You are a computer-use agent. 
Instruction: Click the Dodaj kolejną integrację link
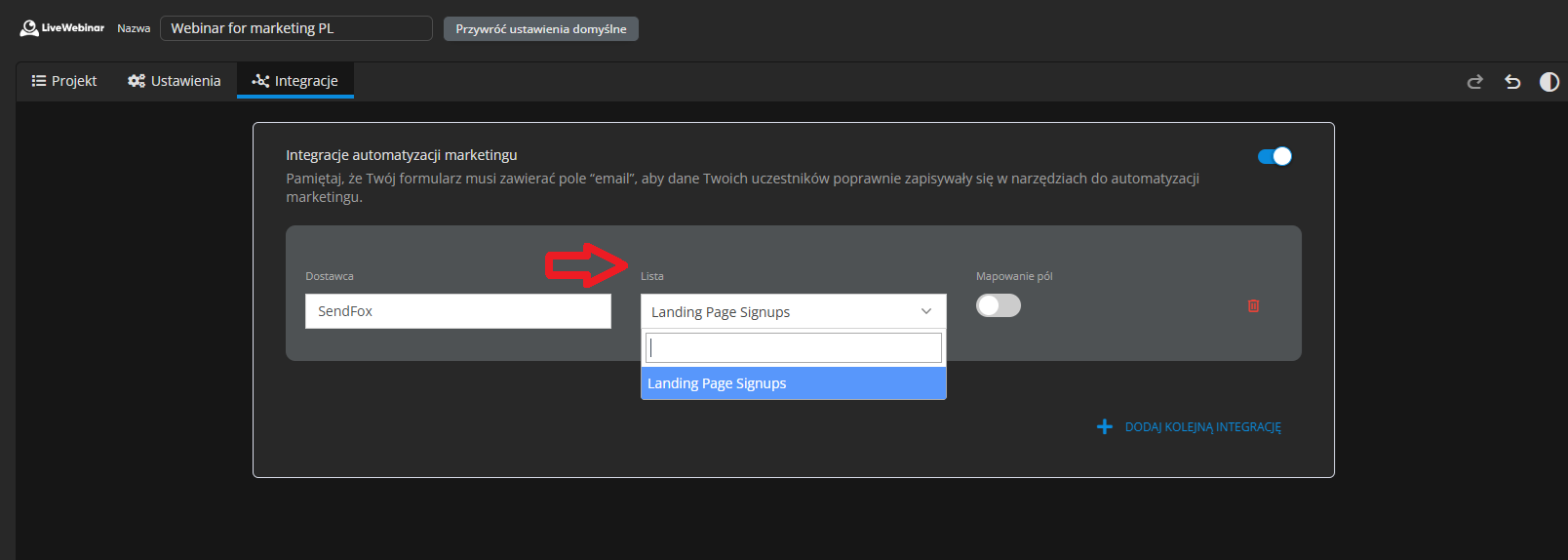tap(1202, 427)
